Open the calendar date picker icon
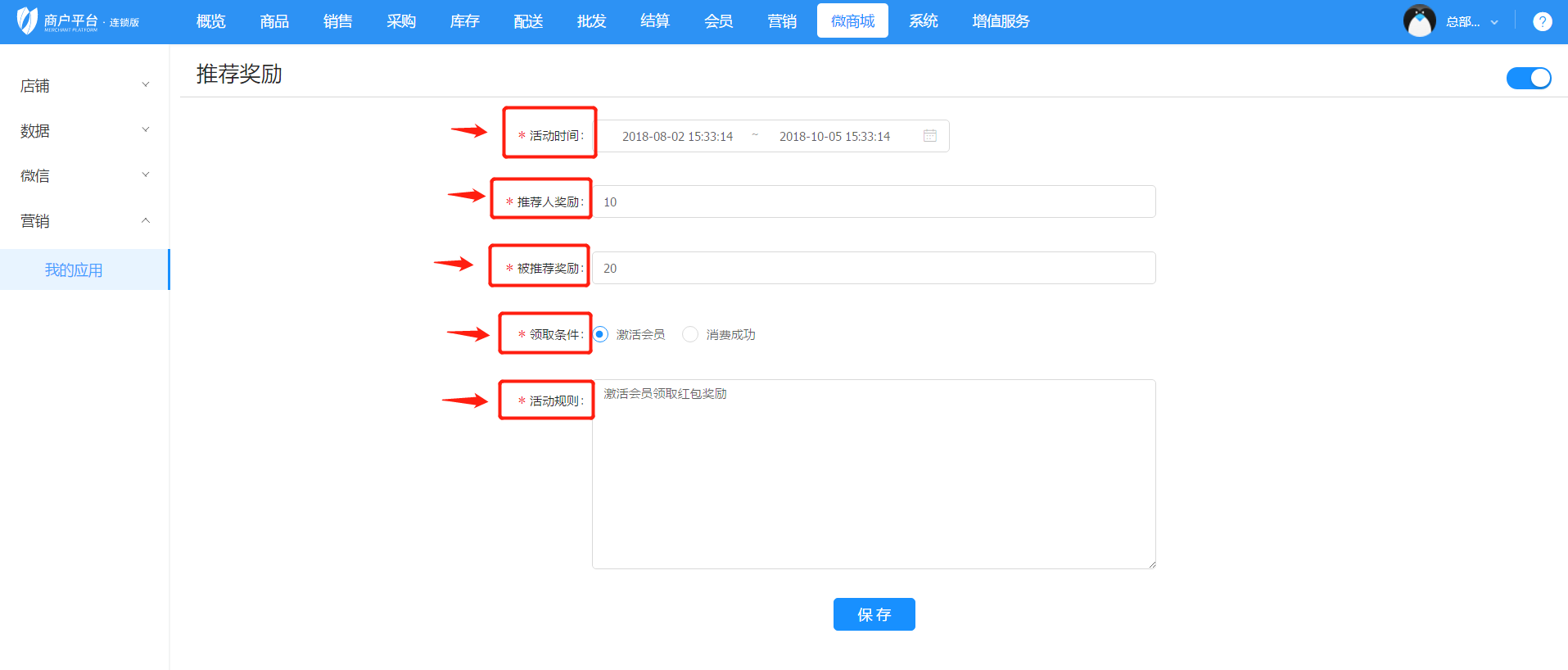The width and height of the screenshot is (1568, 670). (x=929, y=136)
